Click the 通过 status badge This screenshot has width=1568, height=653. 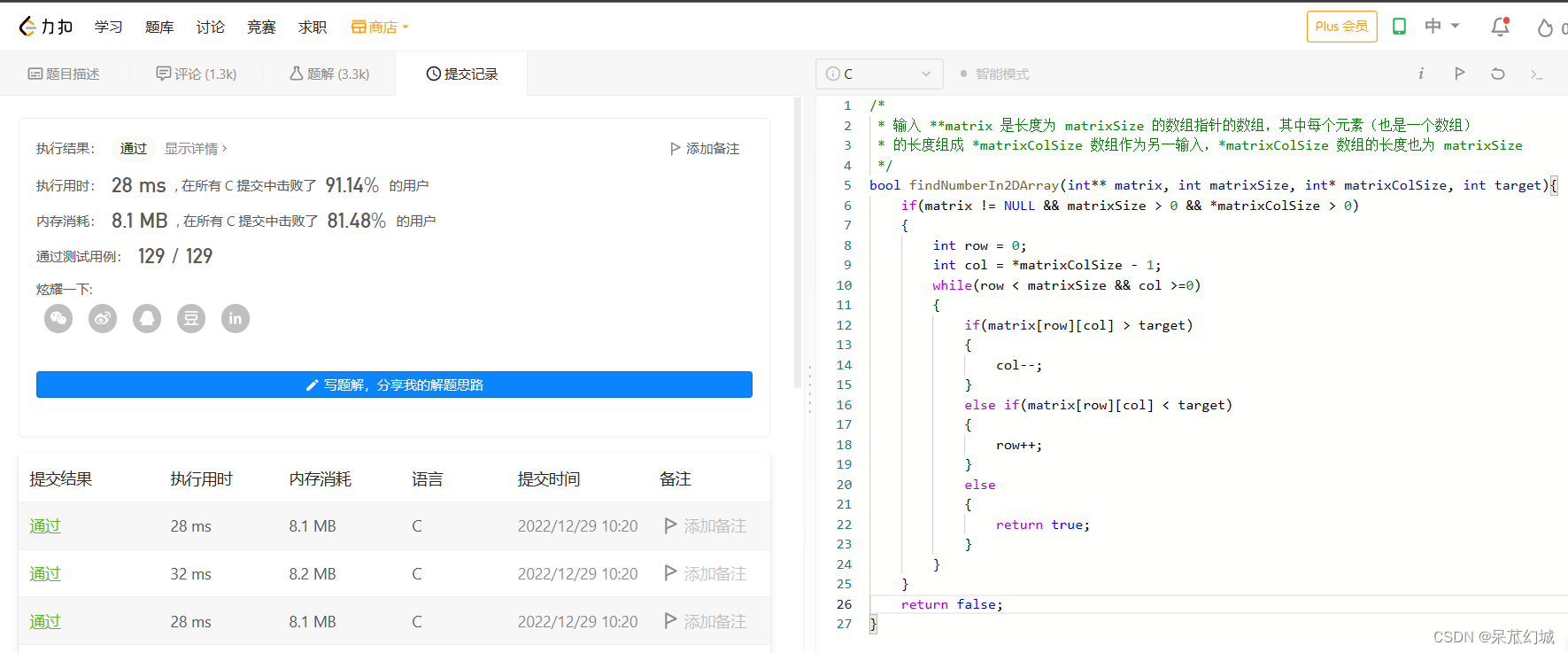pyautogui.click(x=134, y=148)
